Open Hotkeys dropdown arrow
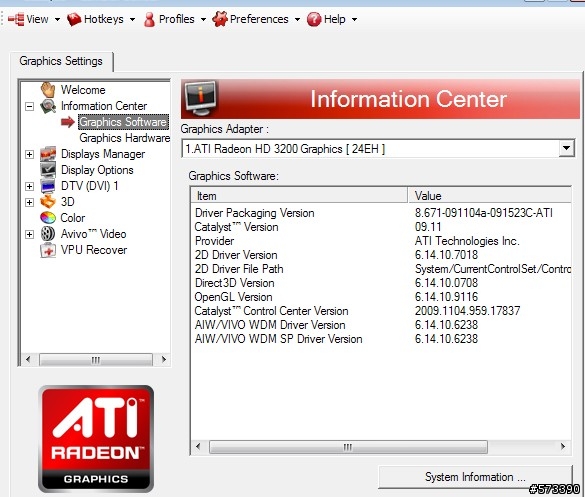This screenshot has height=497, width=585. [x=132, y=19]
